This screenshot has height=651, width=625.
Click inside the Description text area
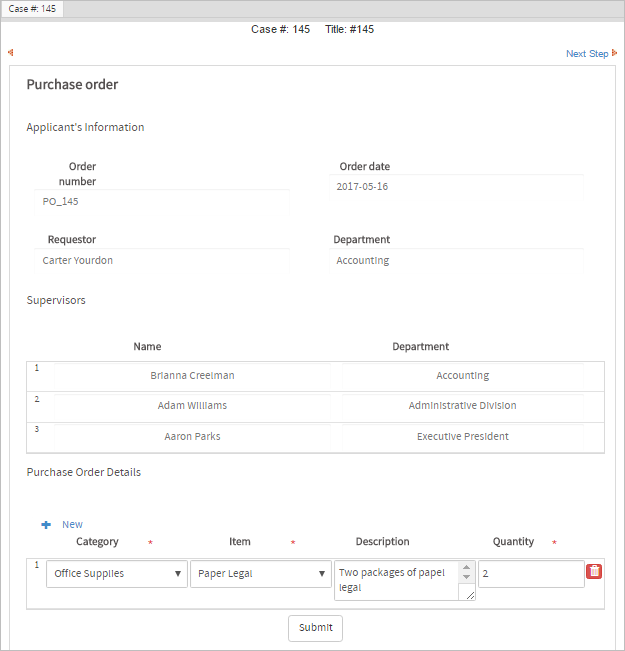coord(395,580)
